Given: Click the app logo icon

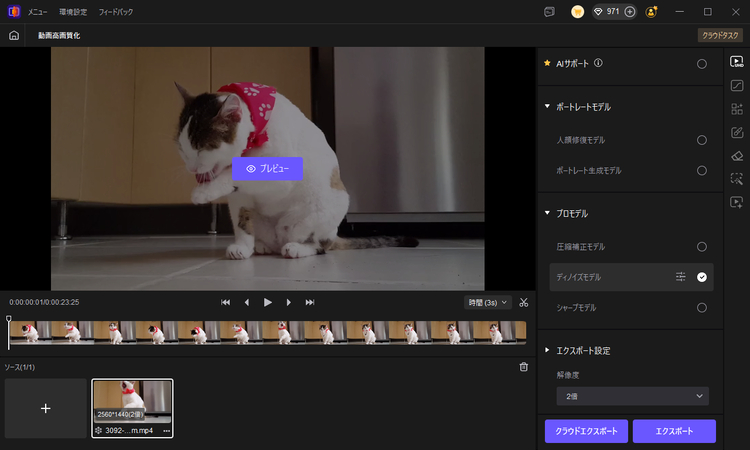Looking at the screenshot, I should [14, 11].
